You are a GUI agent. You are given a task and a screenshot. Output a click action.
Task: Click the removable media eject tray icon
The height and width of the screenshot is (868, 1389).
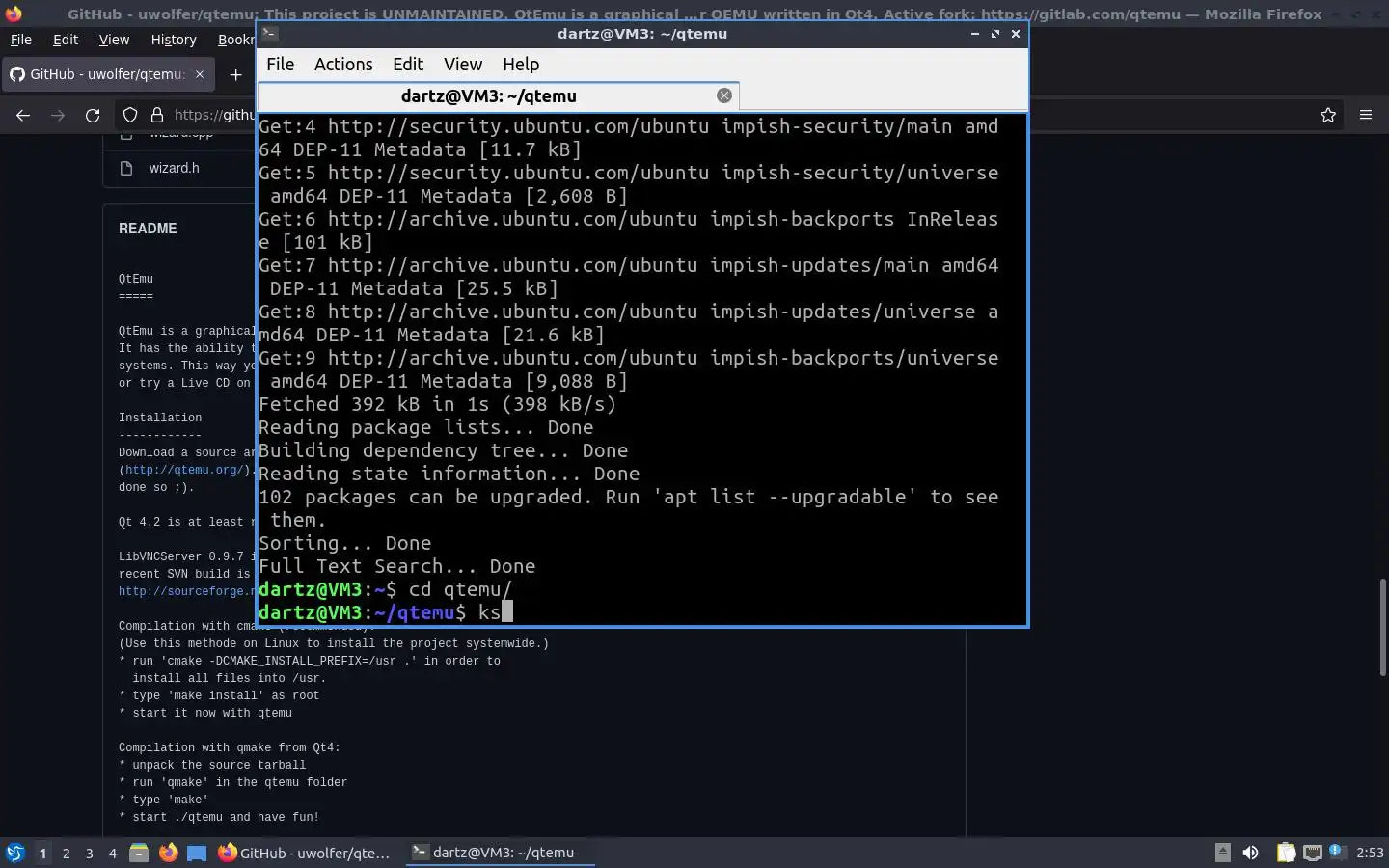tap(1222, 853)
